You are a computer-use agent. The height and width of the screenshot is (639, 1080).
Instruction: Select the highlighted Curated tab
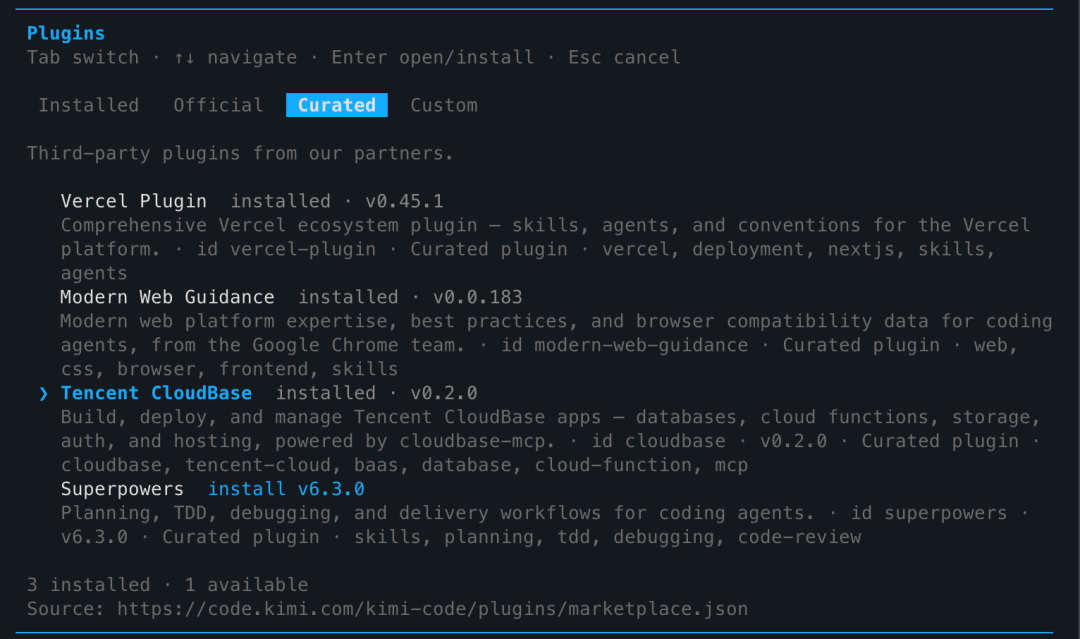coord(337,105)
